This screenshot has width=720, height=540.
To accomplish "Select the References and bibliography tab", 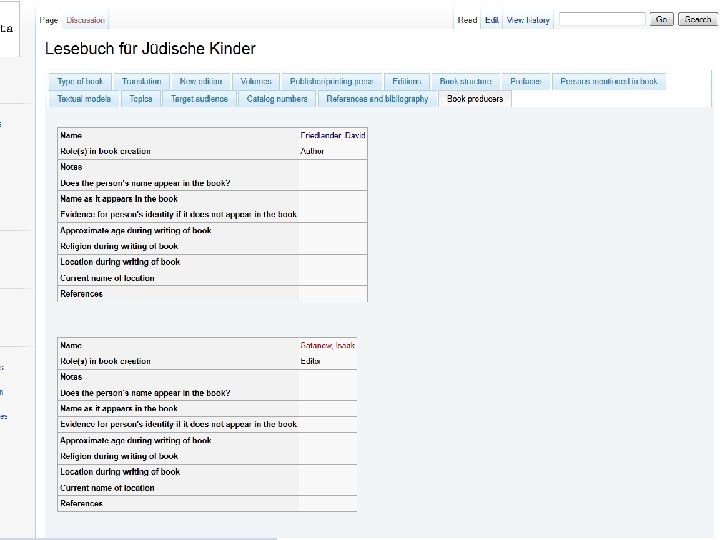I will pos(377,99).
